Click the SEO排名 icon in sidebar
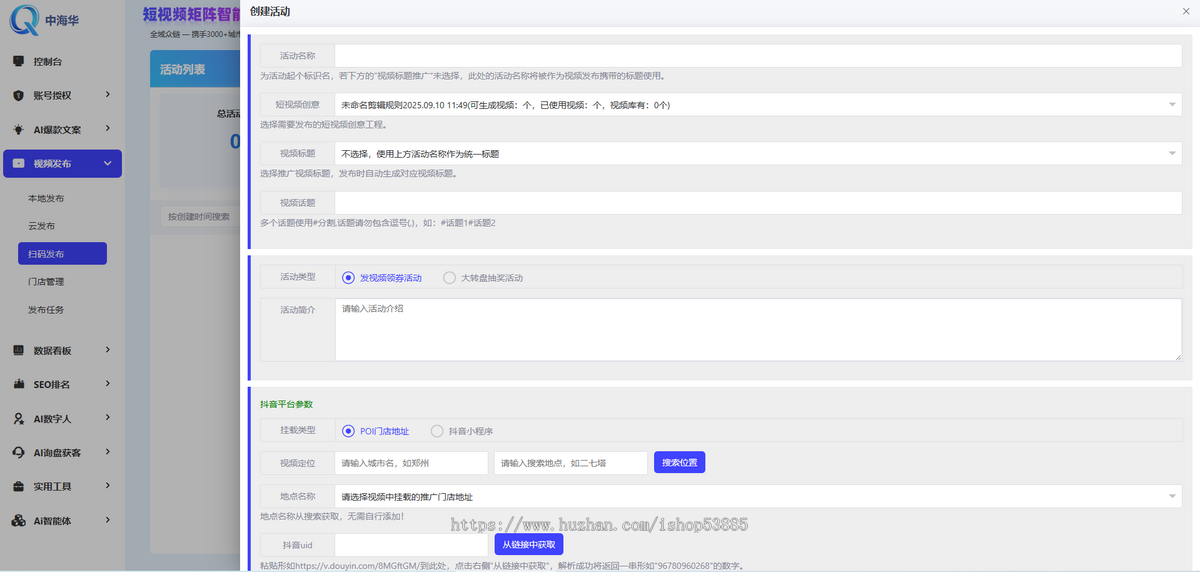 [x=18, y=384]
